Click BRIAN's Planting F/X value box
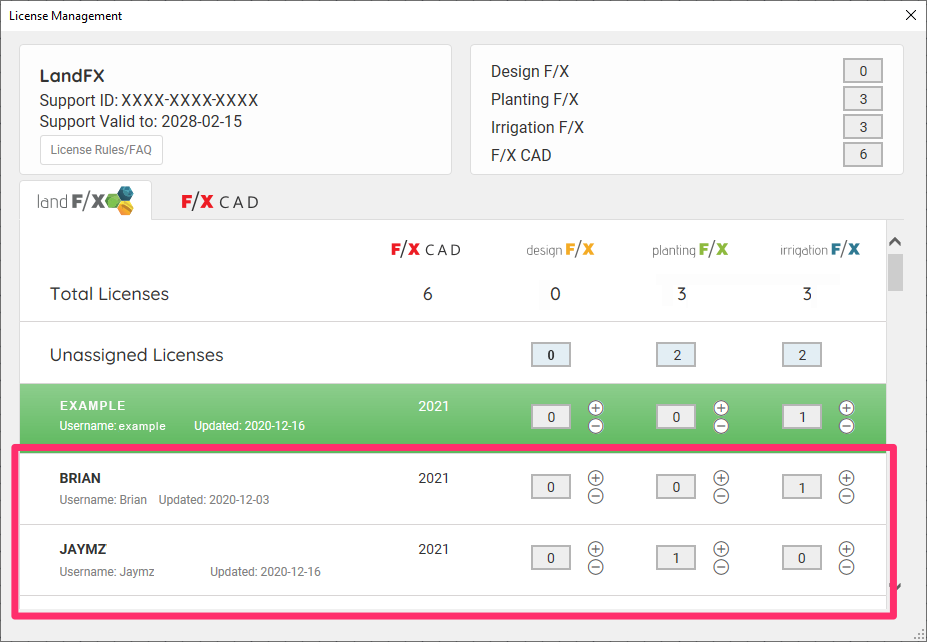Image resolution: width=927 pixels, height=642 pixels. click(676, 487)
